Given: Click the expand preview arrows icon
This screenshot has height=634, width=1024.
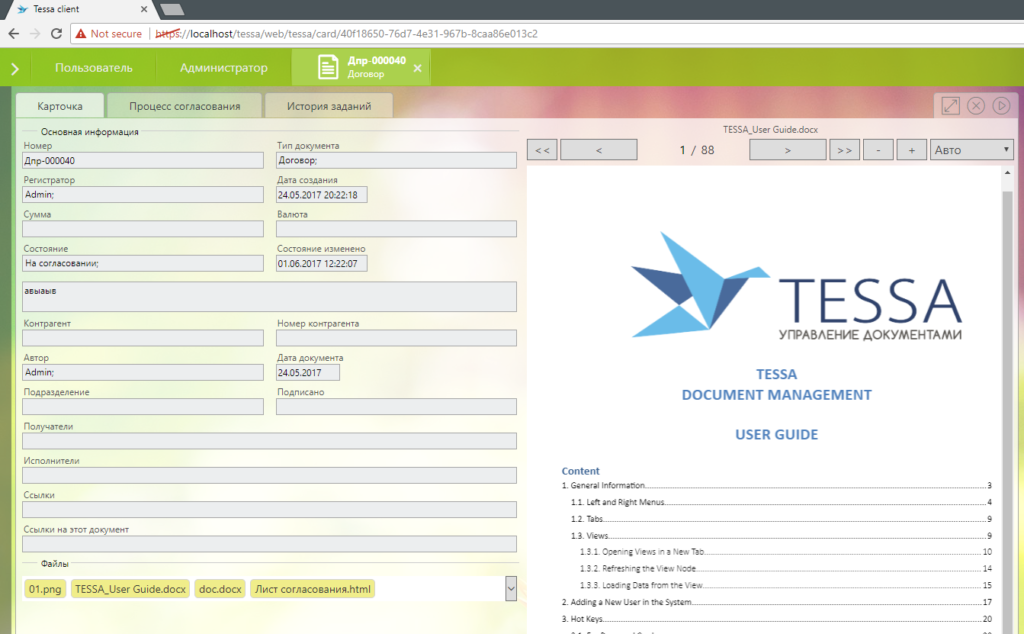Looking at the screenshot, I should (x=951, y=106).
